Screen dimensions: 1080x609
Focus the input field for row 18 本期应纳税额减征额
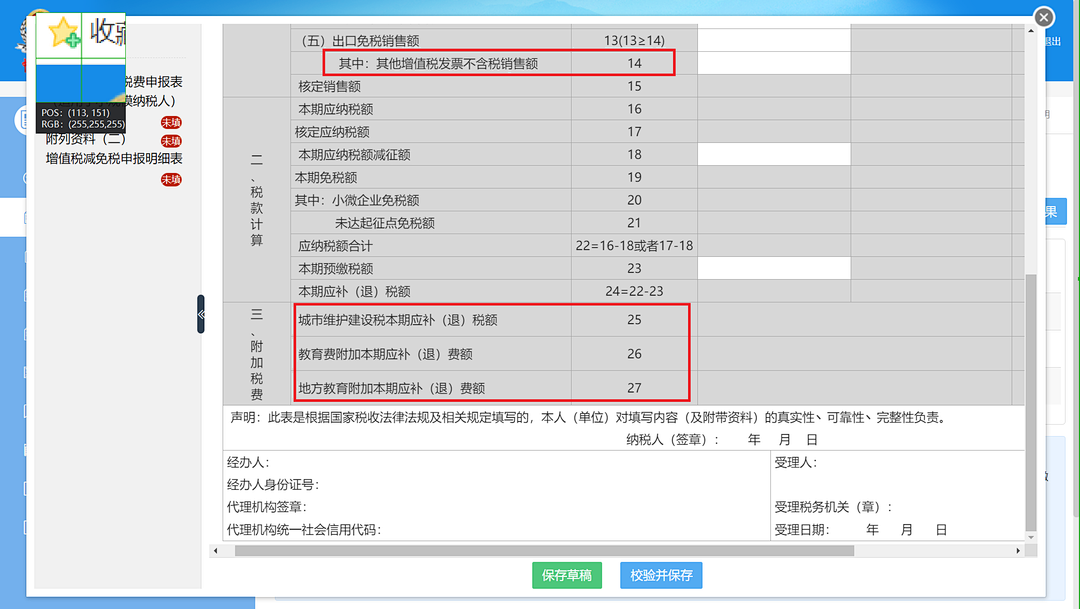tap(774, 154)
